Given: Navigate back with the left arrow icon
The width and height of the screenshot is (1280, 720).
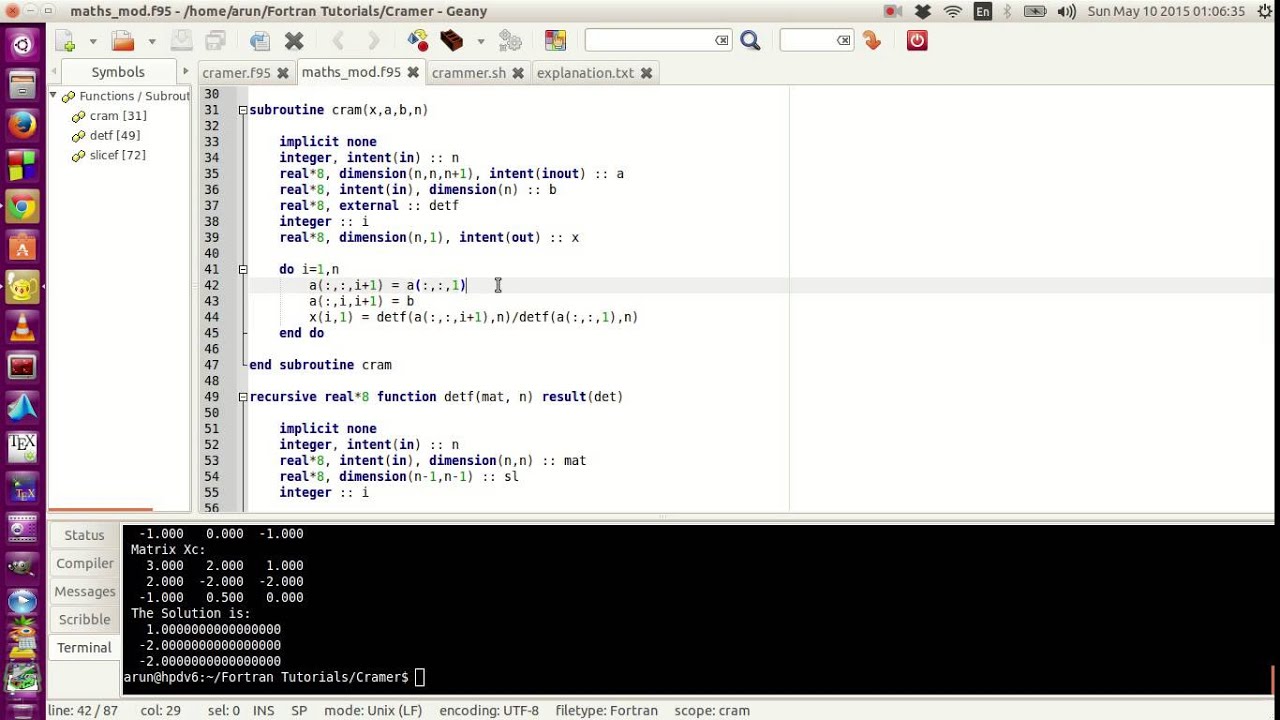Looking at the screenshot, I should click(x=338, y=41).
